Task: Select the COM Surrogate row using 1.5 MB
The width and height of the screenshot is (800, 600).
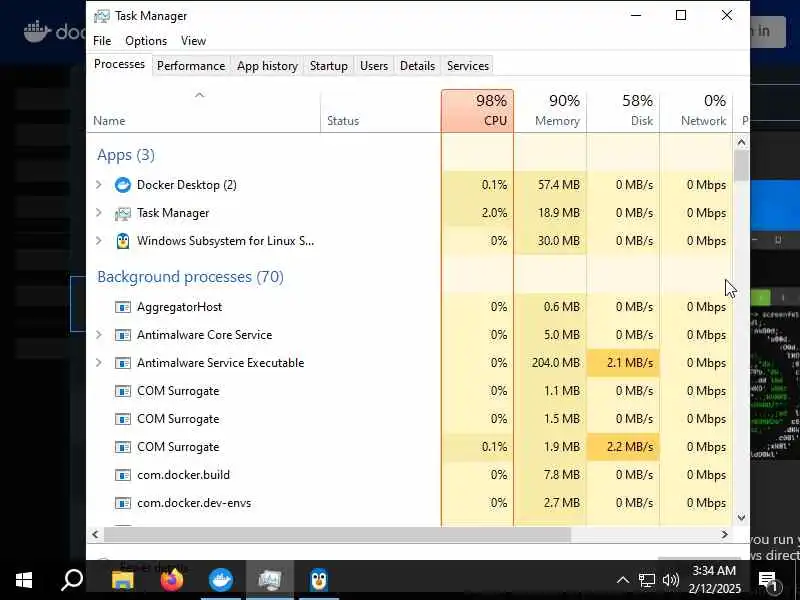Action: (409, 419)
